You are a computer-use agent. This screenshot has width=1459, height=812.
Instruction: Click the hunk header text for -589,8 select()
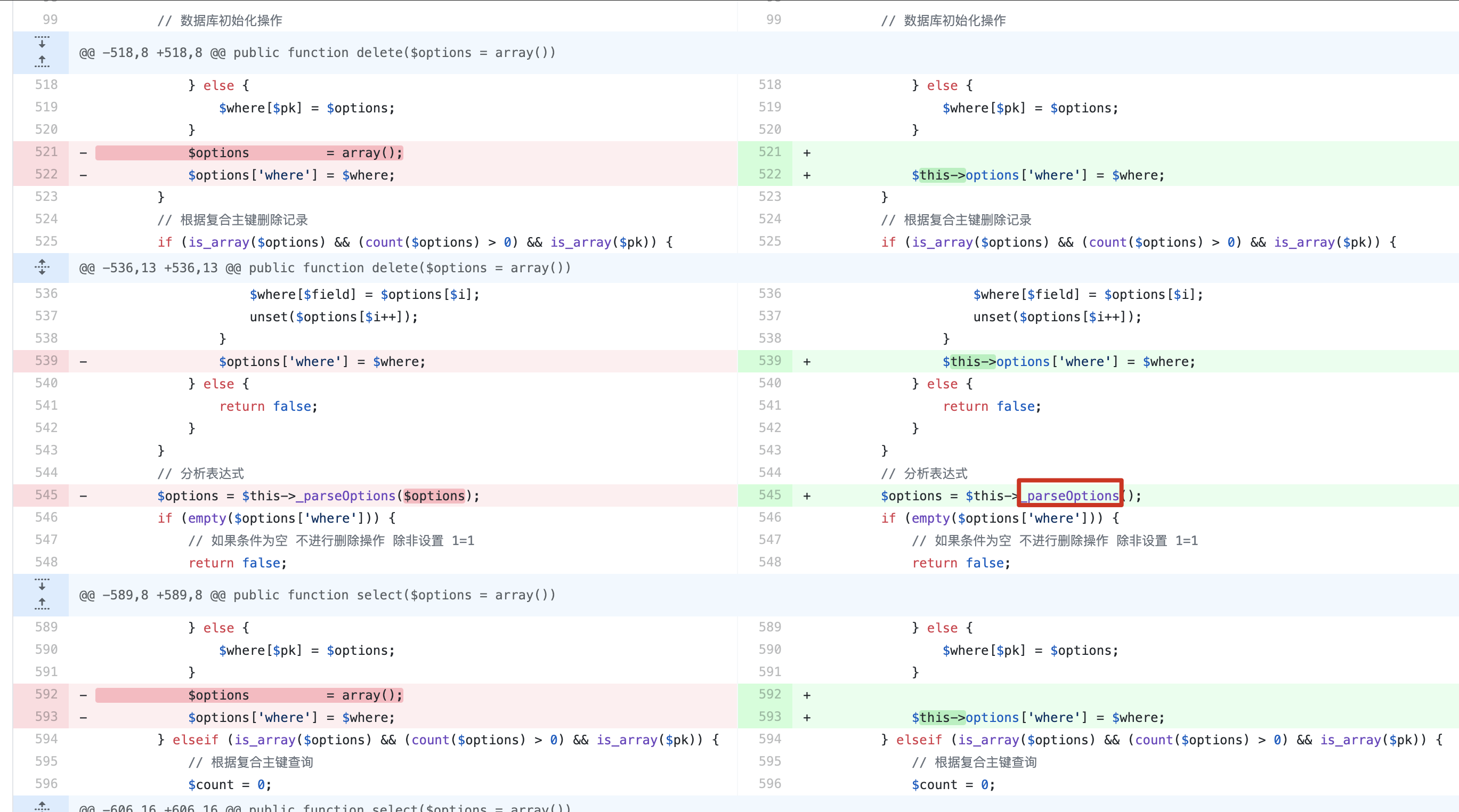click(317, 595)
